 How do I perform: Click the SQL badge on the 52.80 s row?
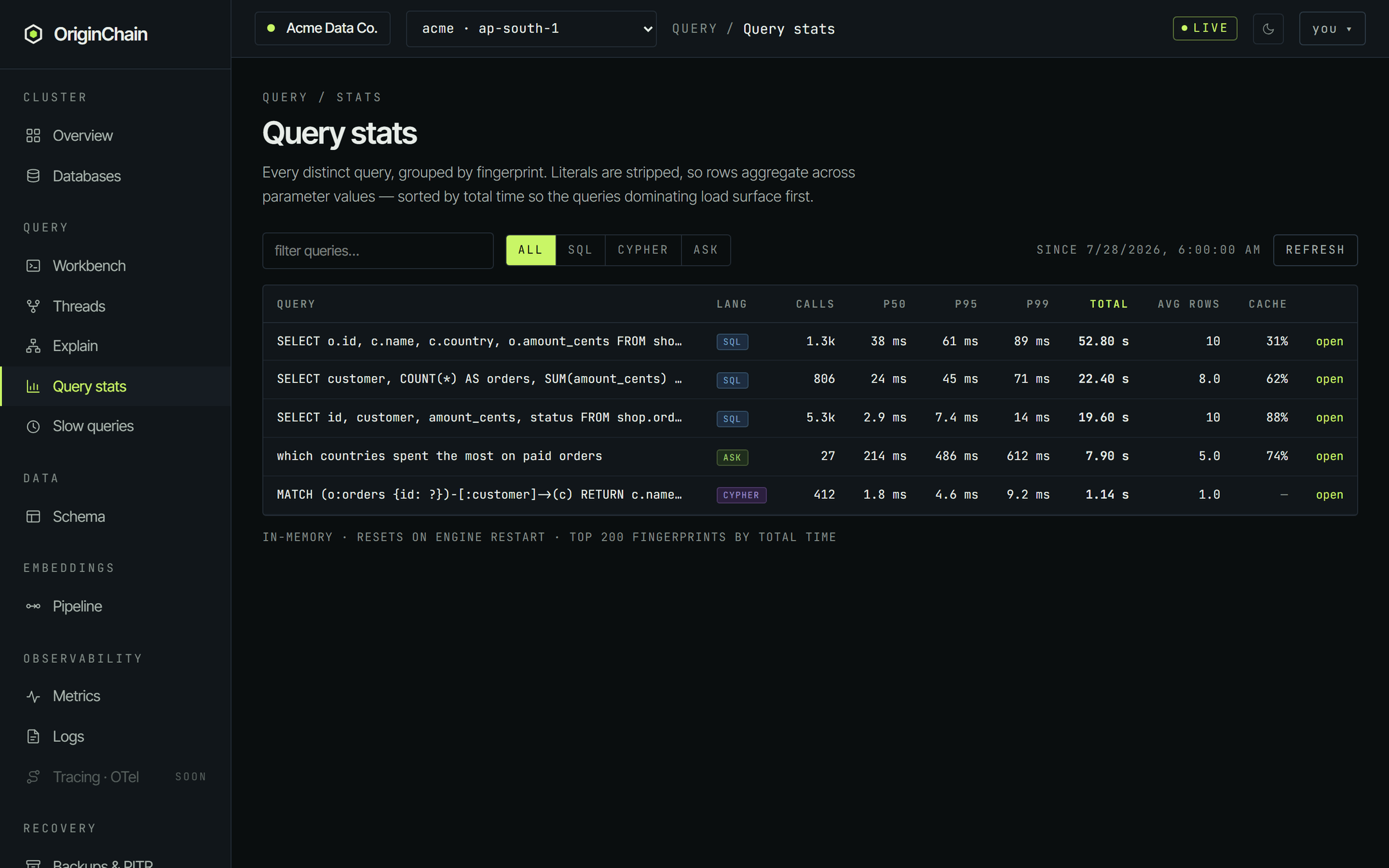click(x=732, y=342)
